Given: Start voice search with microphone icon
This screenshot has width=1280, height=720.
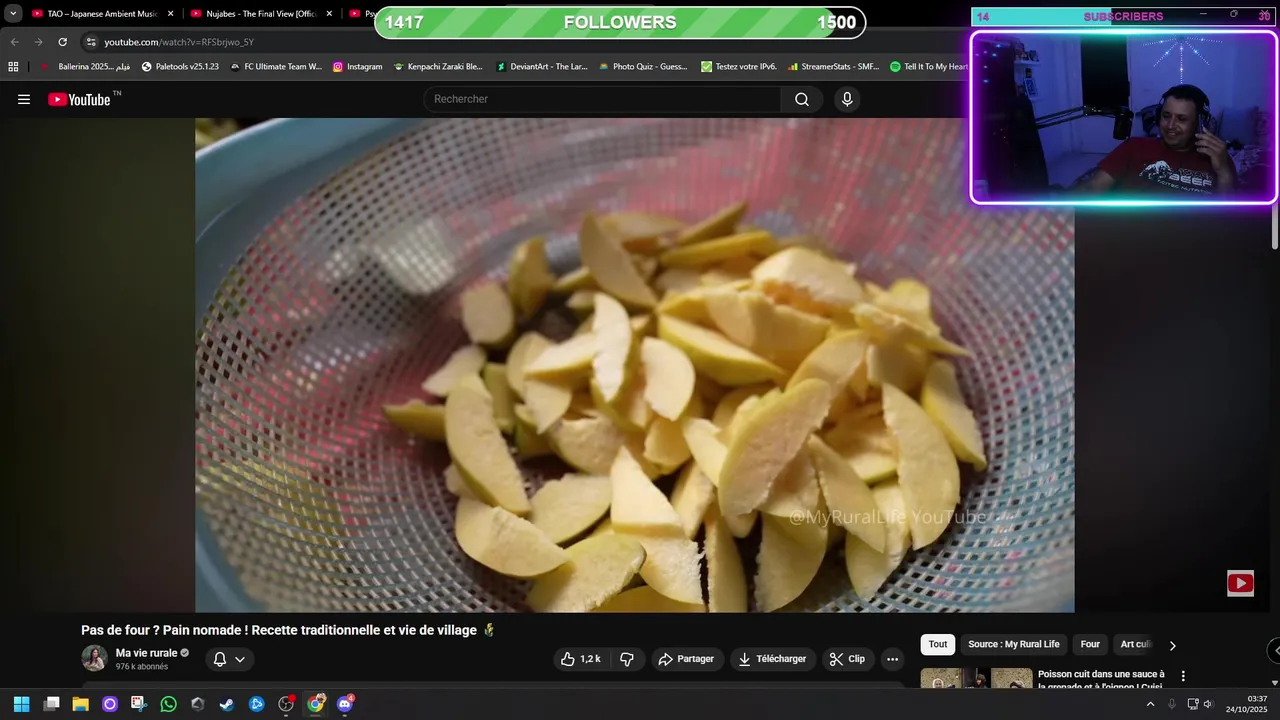Looking at the screenshot, I should [847, 99].
